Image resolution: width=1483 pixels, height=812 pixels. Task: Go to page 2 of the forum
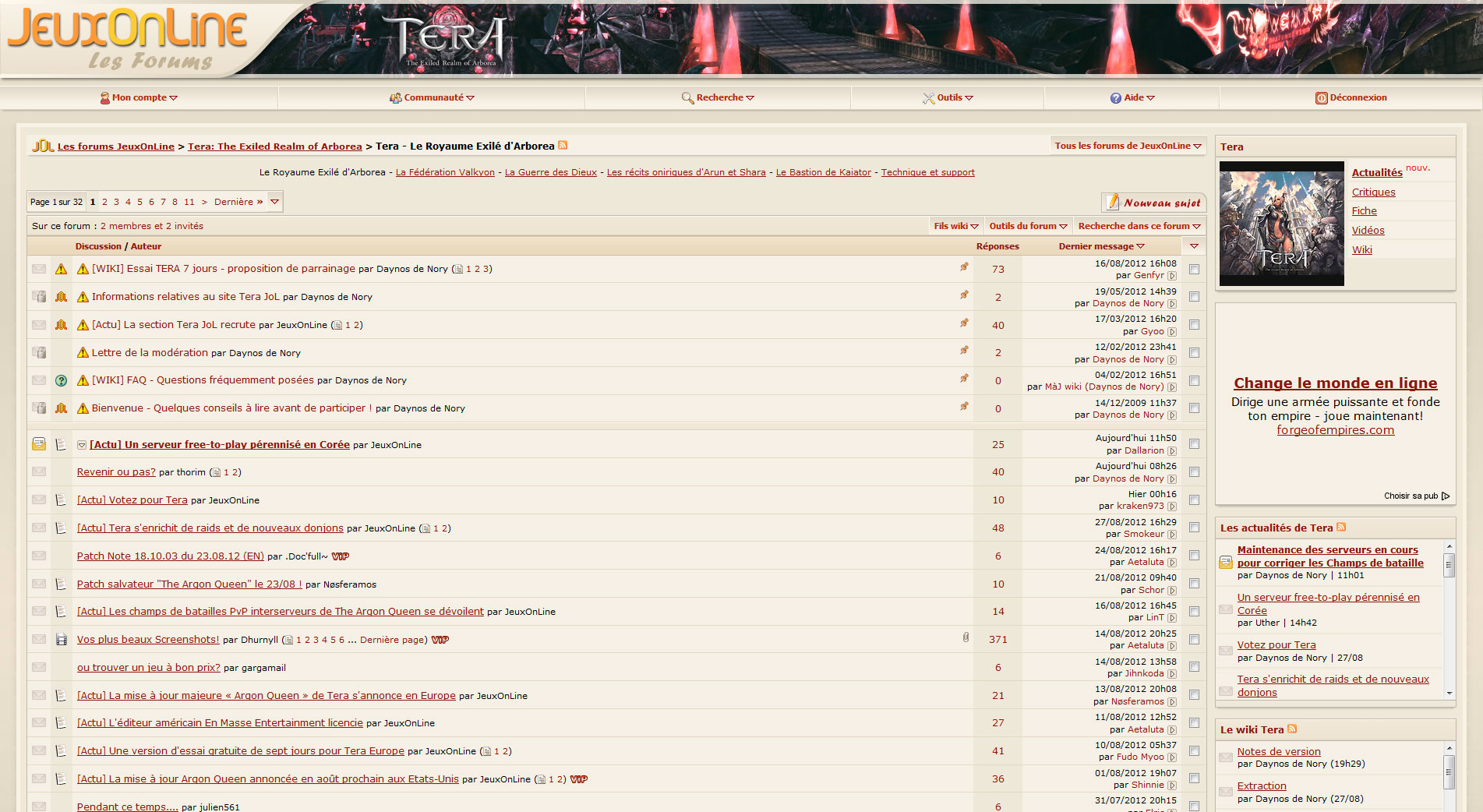104,202
